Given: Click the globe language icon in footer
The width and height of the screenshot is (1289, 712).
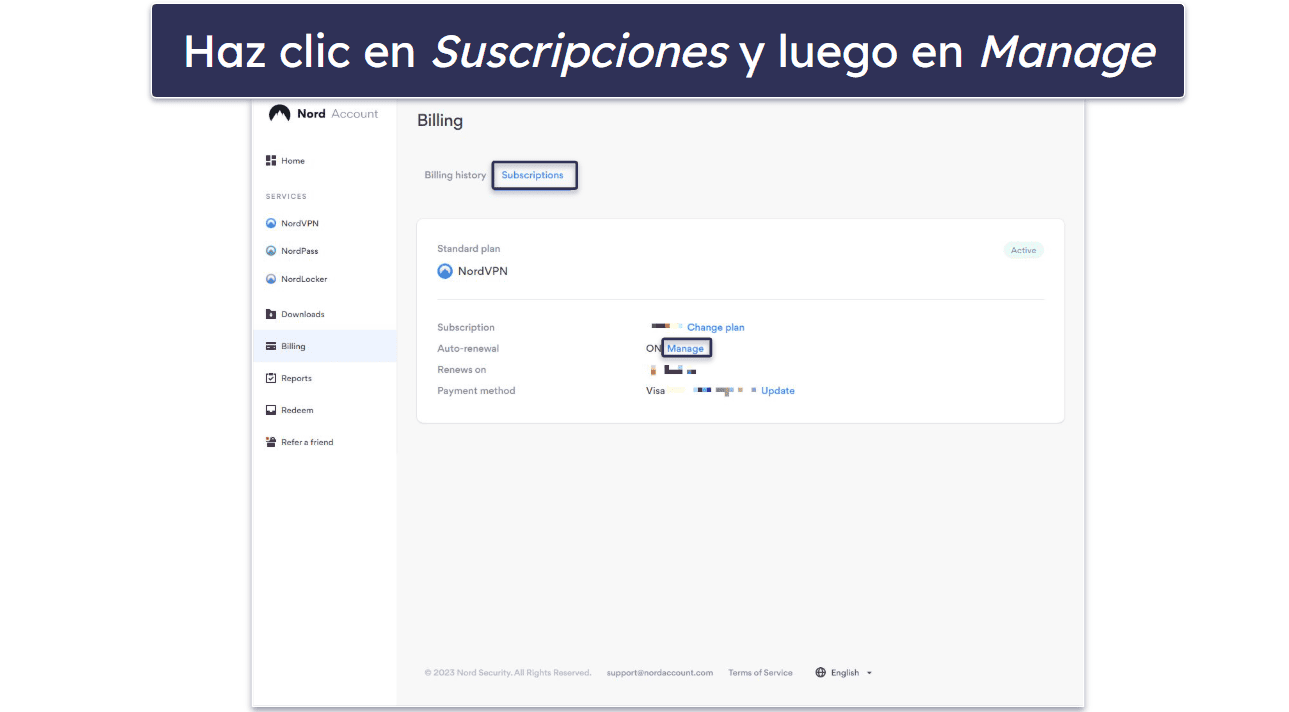Looking at the screenshot, I should coord(821,673).
